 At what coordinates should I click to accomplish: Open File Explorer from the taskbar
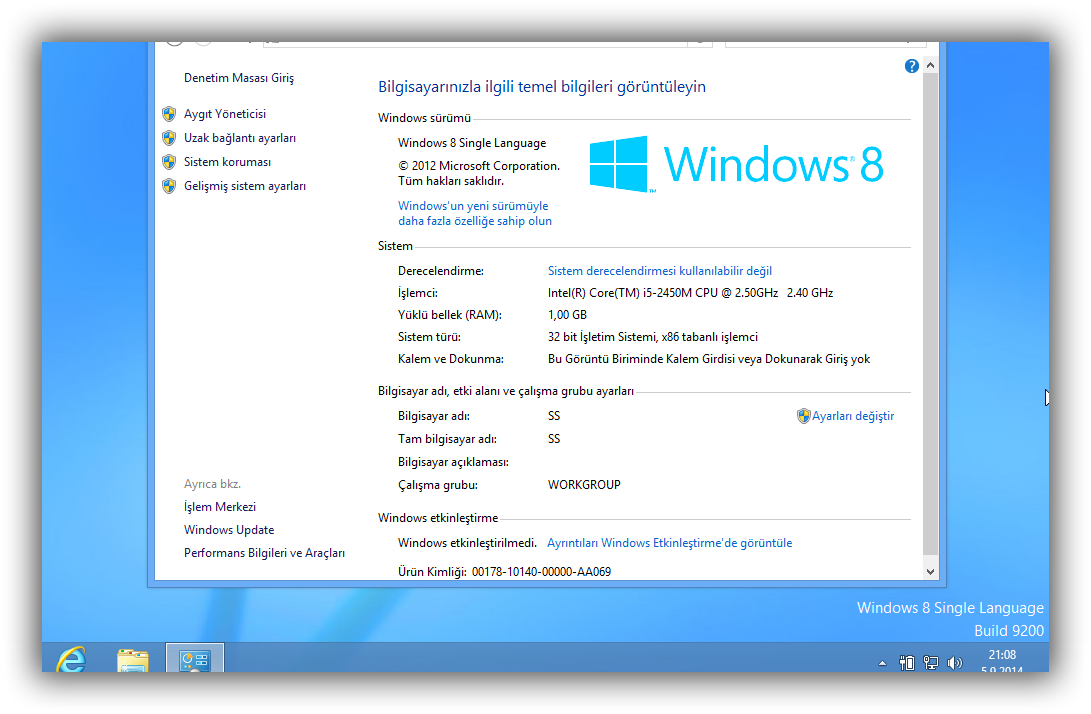coord(132,659)
